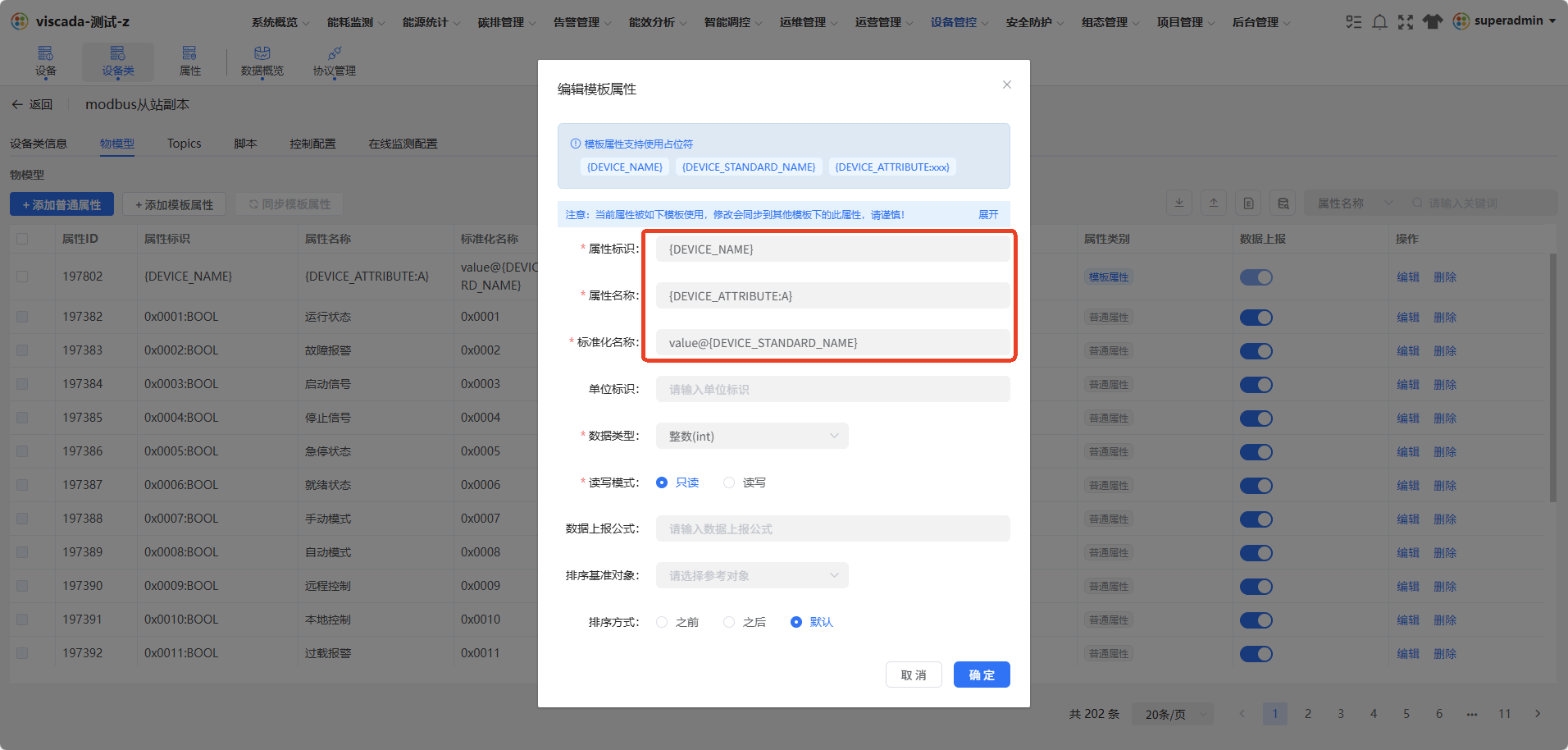1568x750 pixels.
Task: Switch to Topics tab
Action: 184,144
